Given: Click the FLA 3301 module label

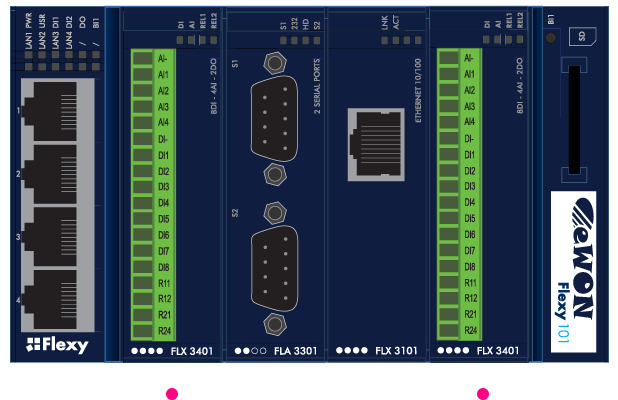Looking at the screenshot, I should (x=296, y=351).
